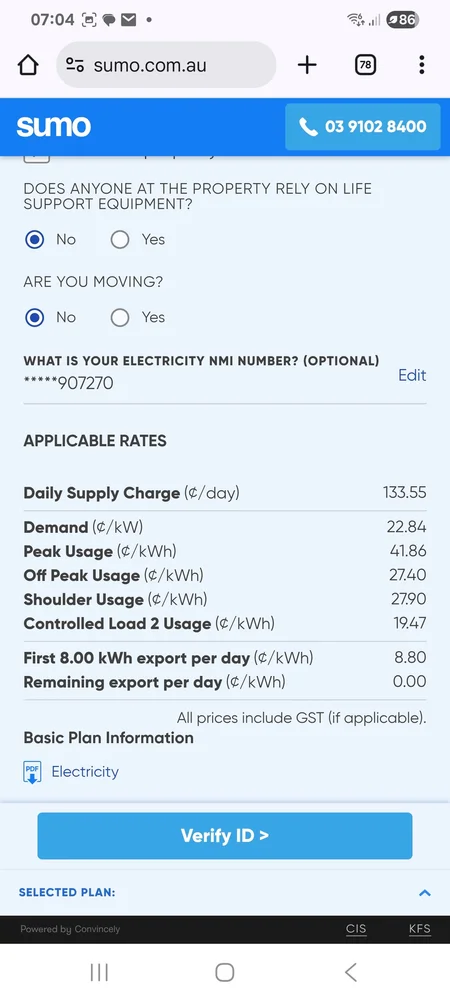
Task: Tap the site settings icon in address bar
Action: tap(75, 65)
